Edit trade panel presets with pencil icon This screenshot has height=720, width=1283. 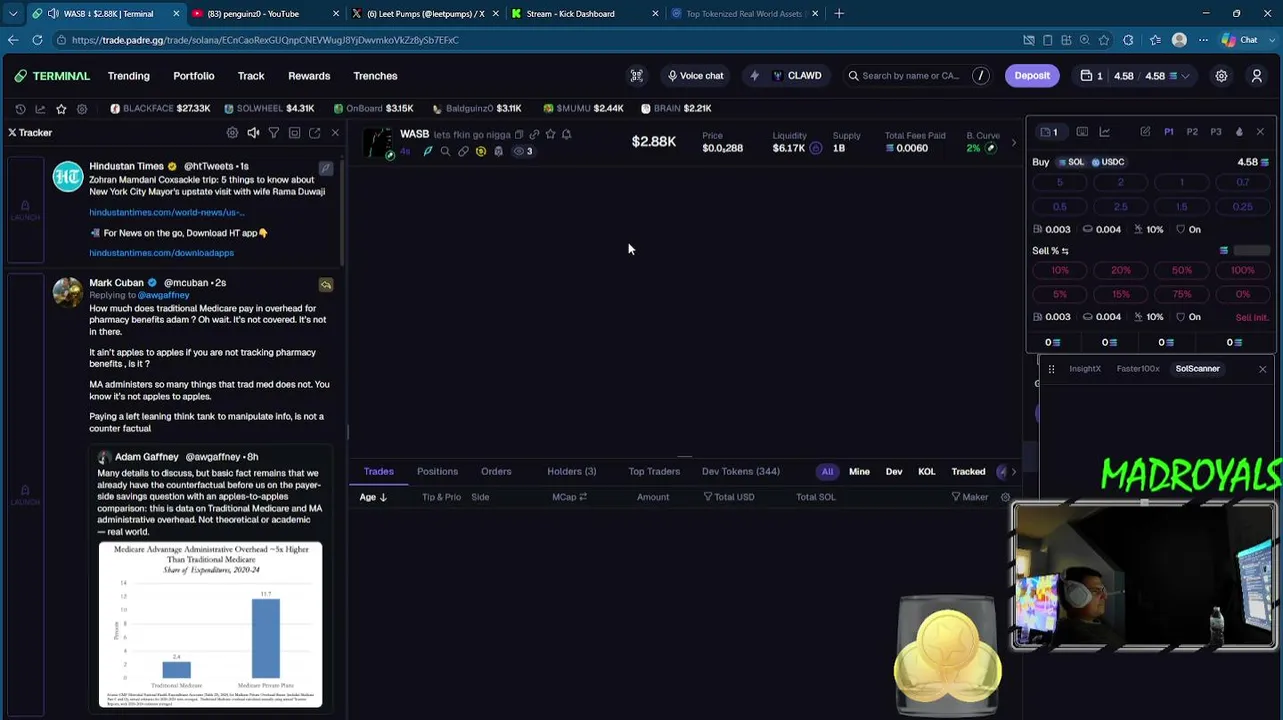(x=1145, y=132)
